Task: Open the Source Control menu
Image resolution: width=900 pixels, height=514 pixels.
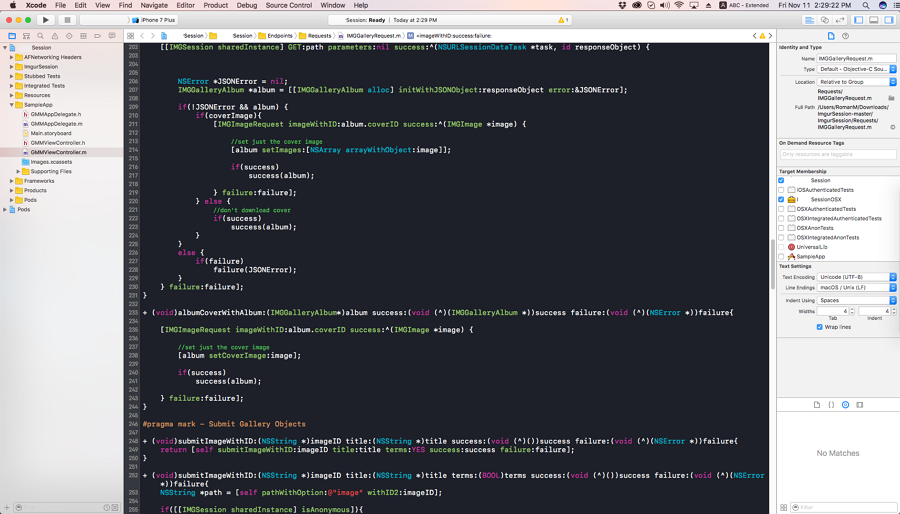Action: coord(289,5)
